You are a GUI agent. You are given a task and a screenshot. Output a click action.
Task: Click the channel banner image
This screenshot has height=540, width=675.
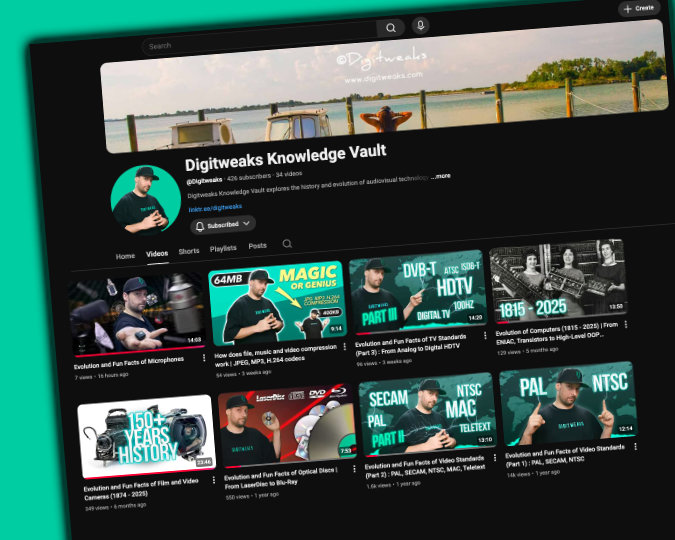click(x=384, y=84)
